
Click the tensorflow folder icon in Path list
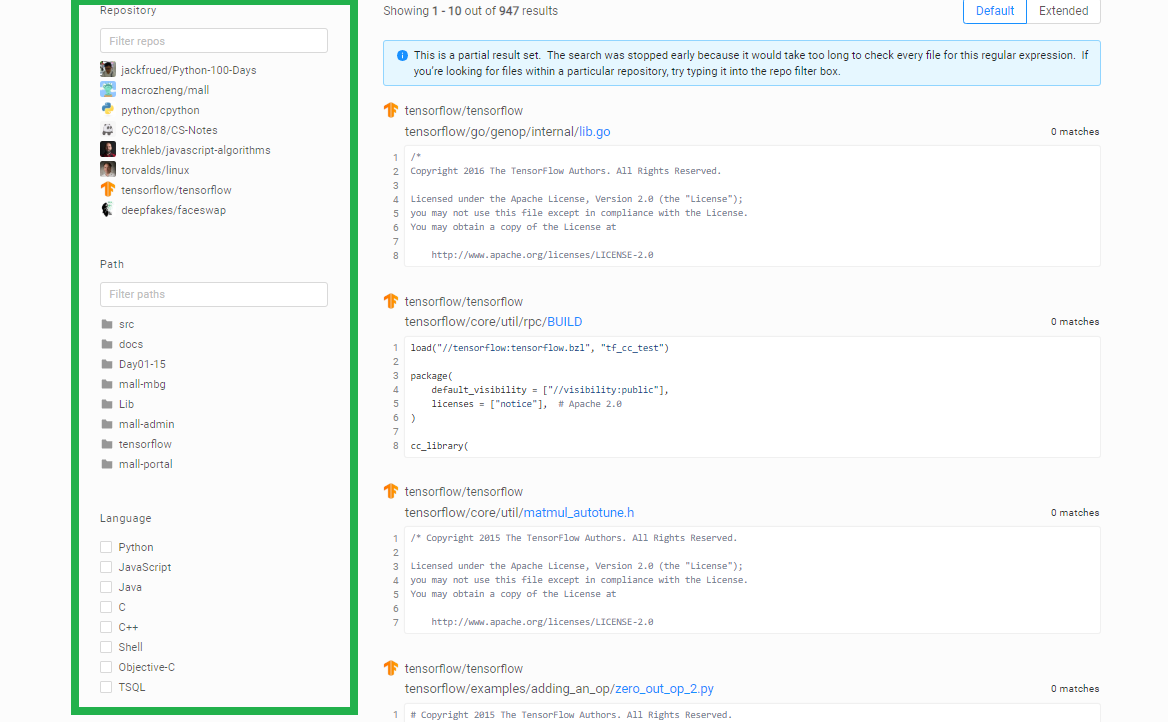tap(107, 444)
